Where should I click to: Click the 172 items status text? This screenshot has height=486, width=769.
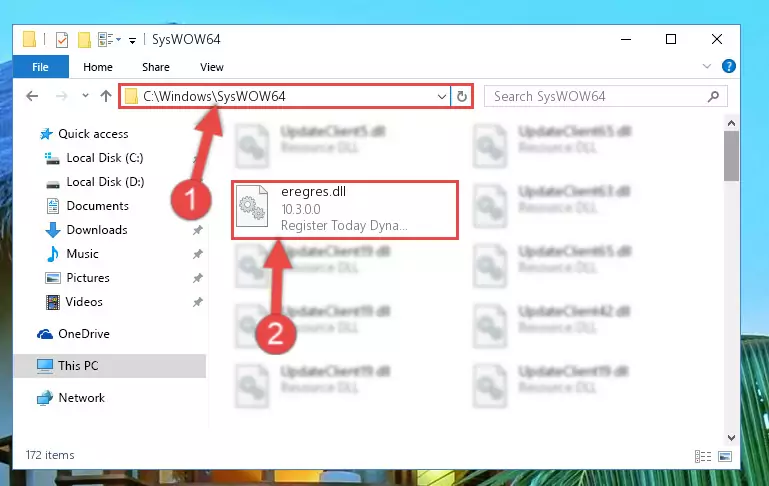pyautogui.click(x=50, y=455)
